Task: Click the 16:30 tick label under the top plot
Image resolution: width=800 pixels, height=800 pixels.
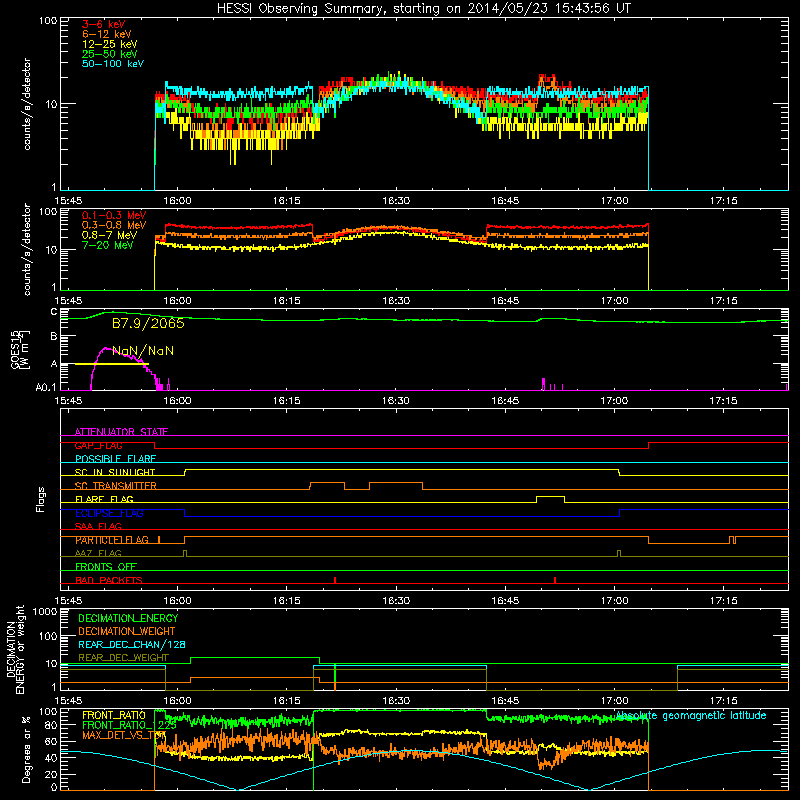Action: [396, 201]
